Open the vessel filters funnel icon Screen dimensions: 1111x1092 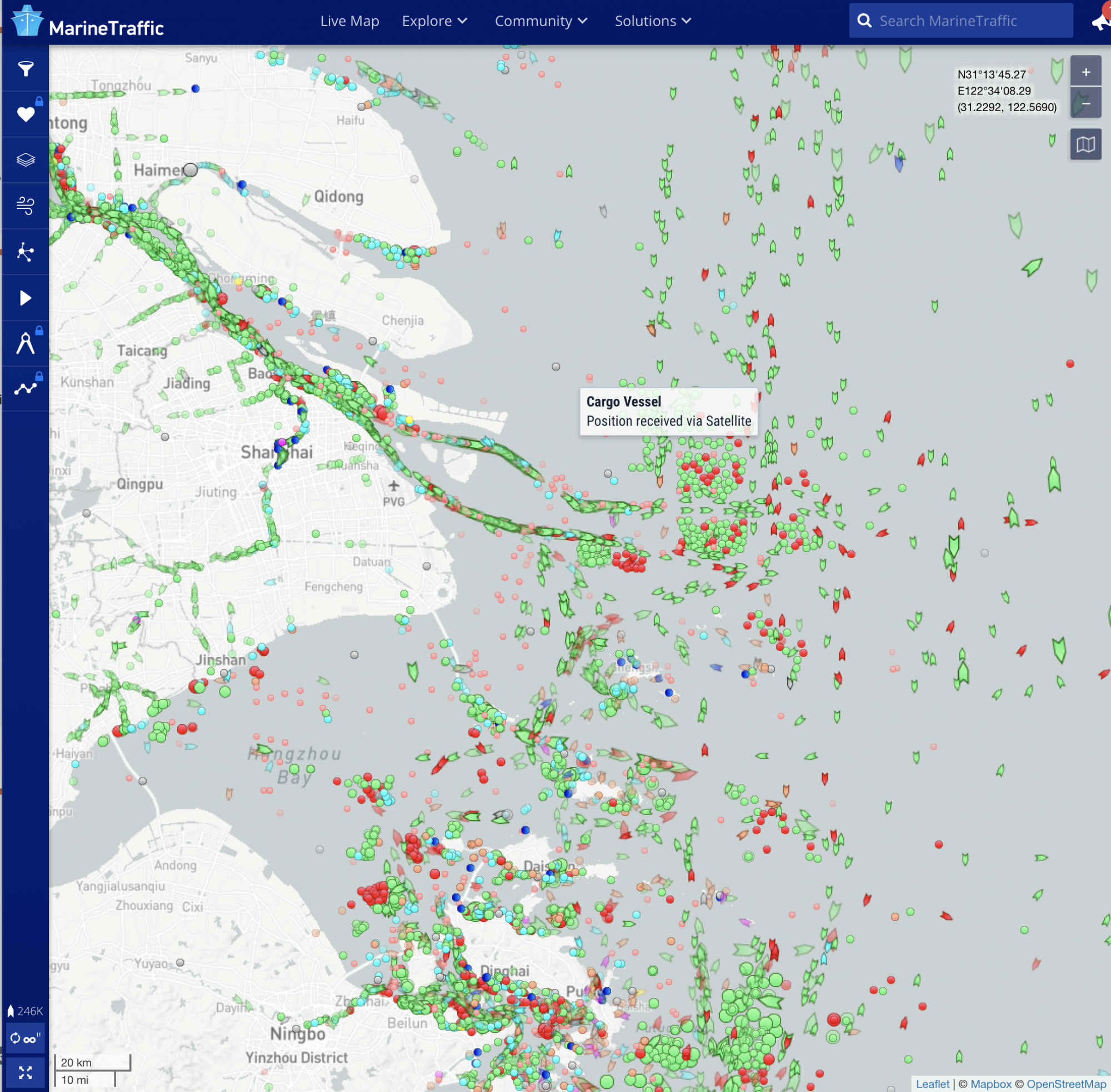25,69
